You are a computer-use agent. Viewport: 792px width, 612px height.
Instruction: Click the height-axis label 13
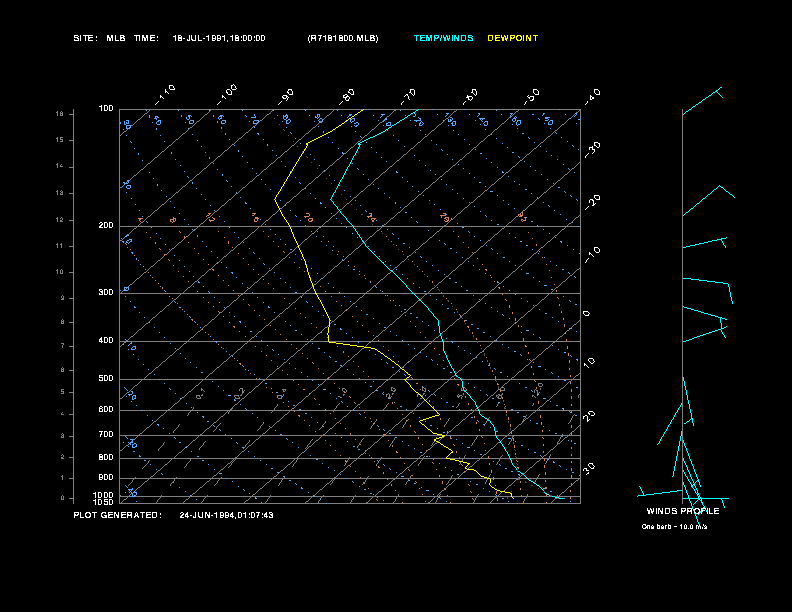pyautogui.click(x=60, y=193)
